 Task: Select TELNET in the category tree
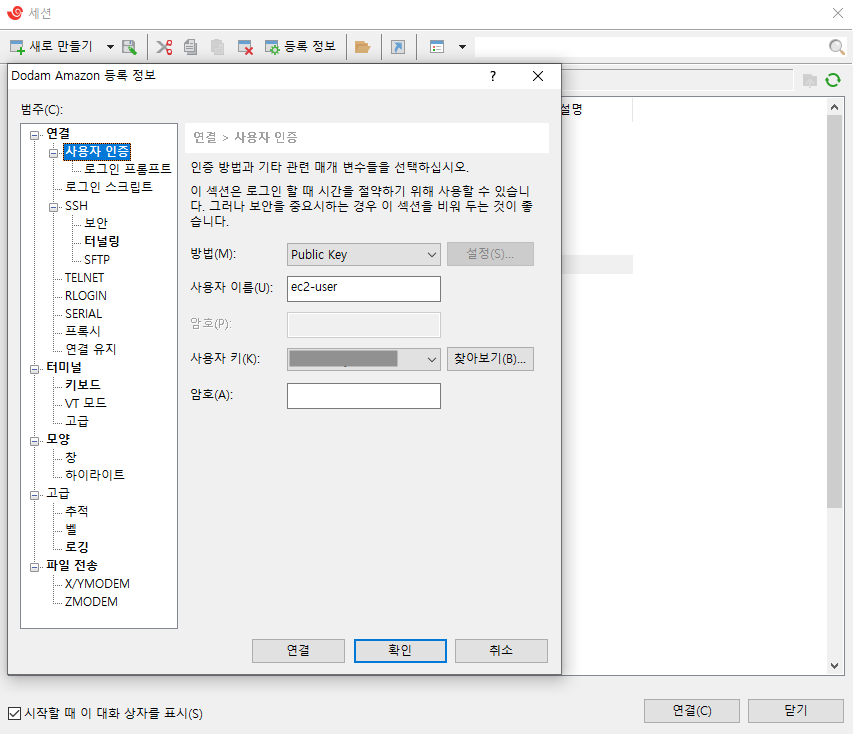(84, 277)
